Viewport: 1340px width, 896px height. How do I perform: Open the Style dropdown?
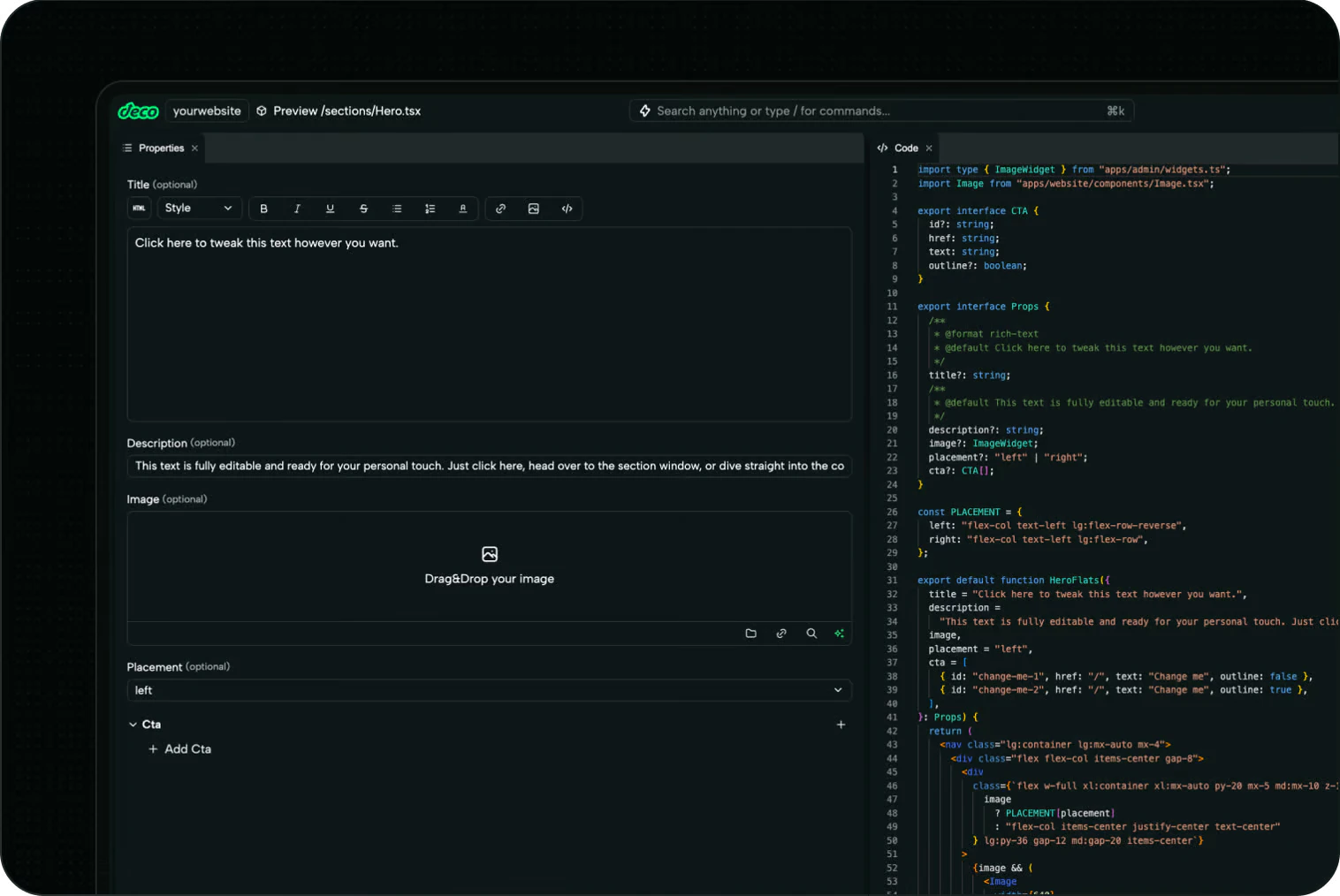(198, 209)
